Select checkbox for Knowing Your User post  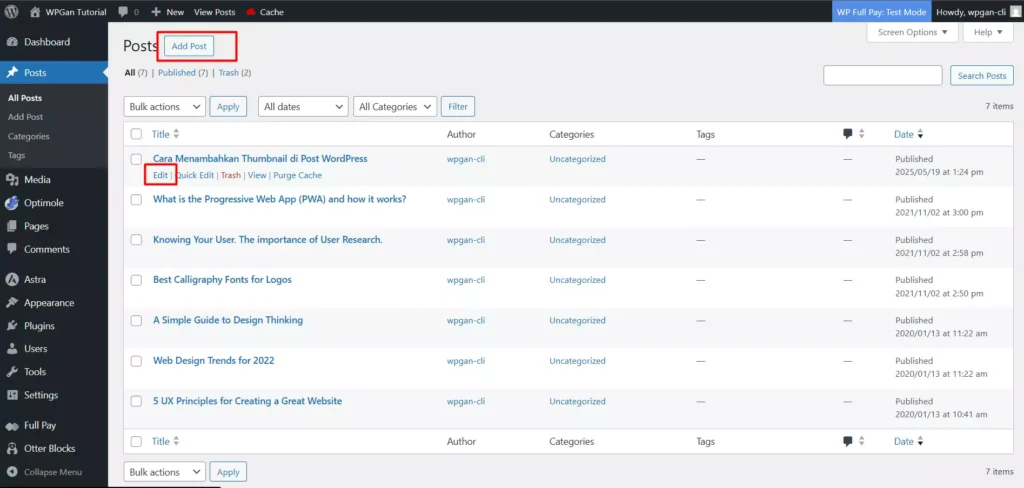point(136,240)
